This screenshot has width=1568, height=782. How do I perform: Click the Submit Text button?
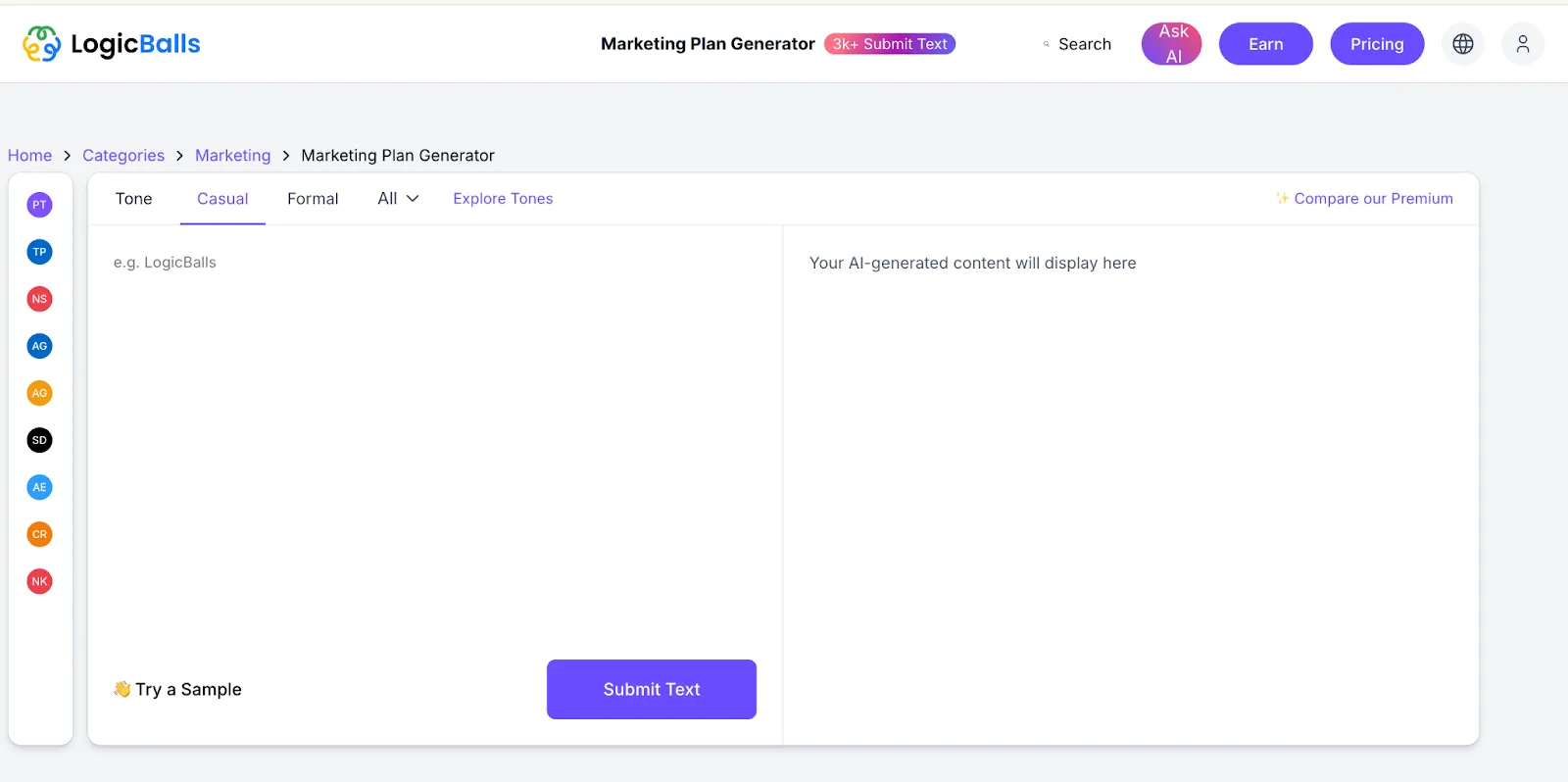coord(652,689)
